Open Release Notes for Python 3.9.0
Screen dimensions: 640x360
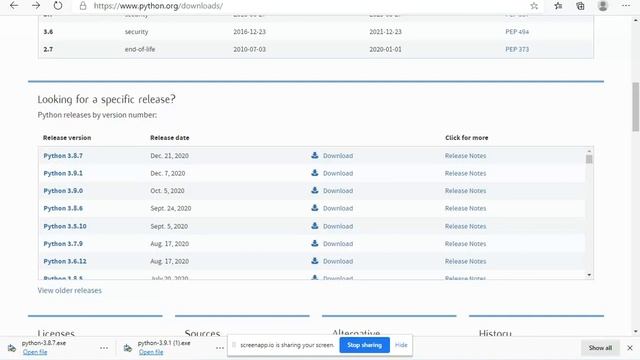(x=465, y=191)
